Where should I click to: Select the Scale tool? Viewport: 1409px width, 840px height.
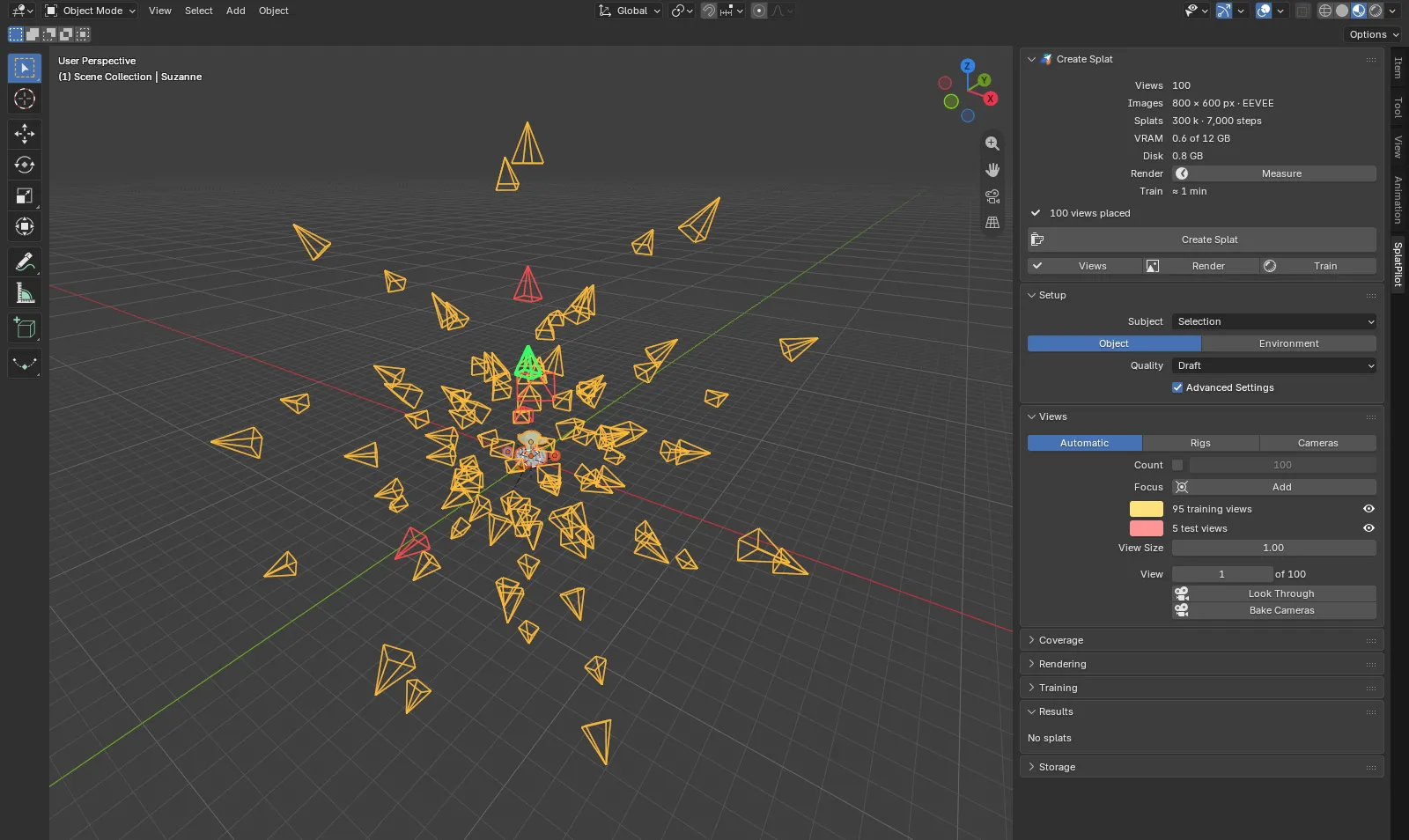[25, 195]
